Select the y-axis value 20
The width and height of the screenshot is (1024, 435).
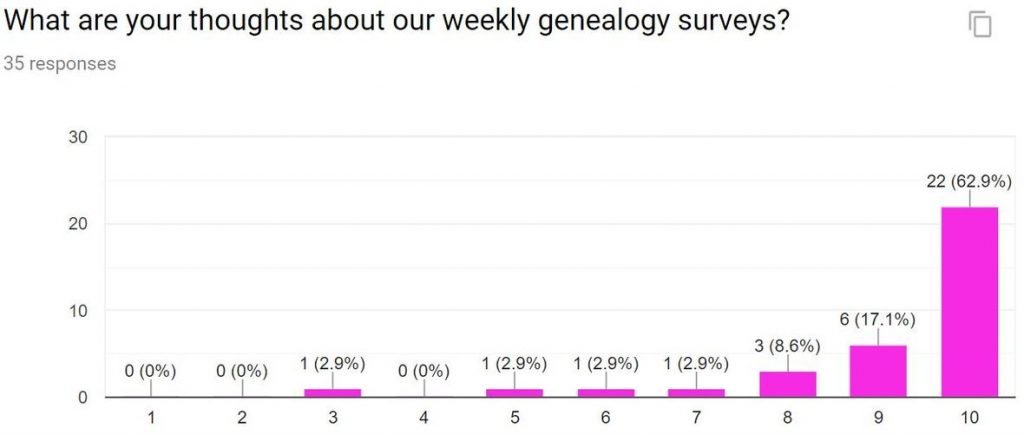(x=77, y=224)
